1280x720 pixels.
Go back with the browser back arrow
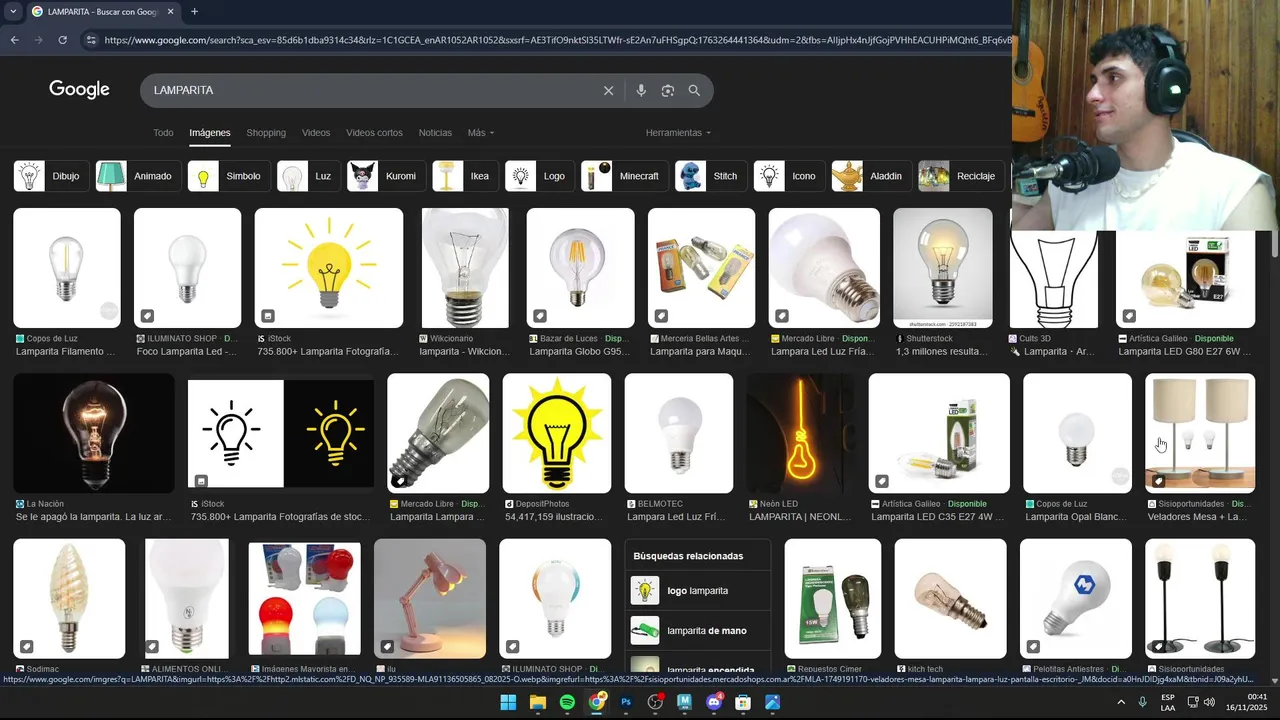click(x=14, y=40)
